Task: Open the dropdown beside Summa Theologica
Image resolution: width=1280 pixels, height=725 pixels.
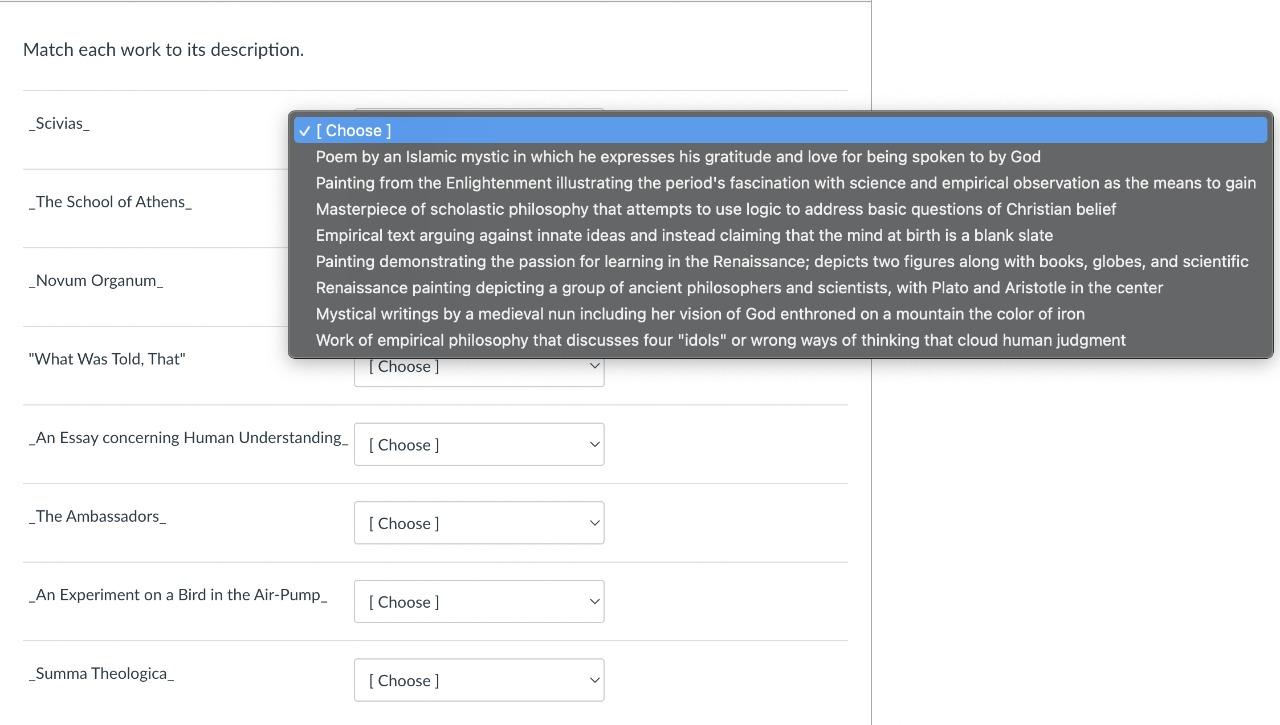Action: [478, 680]
